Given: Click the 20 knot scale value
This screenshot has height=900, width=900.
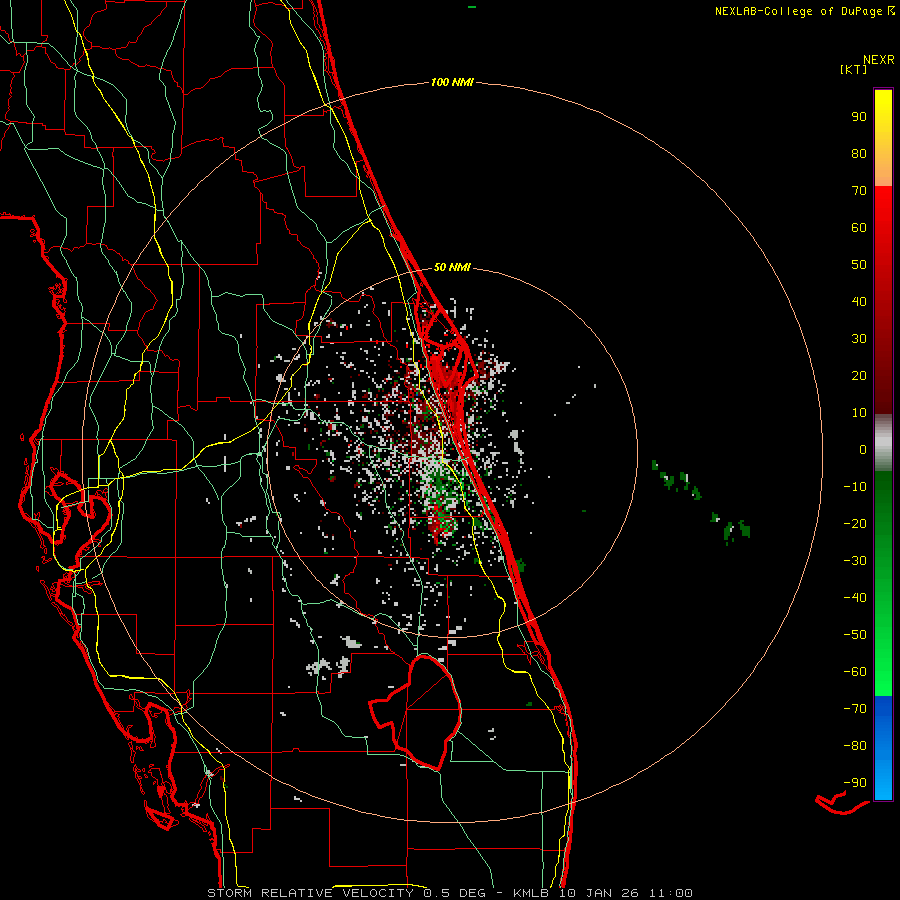Looking at the screenshot, I should (859, 376).
